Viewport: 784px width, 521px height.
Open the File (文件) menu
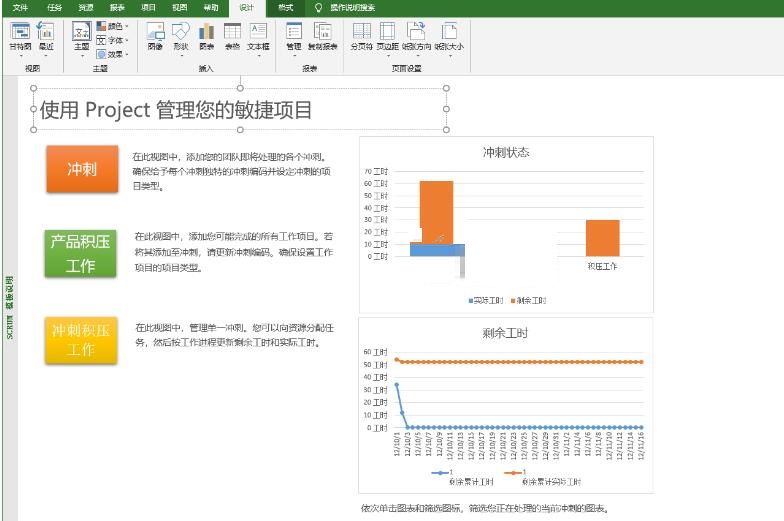click(20, 8)
